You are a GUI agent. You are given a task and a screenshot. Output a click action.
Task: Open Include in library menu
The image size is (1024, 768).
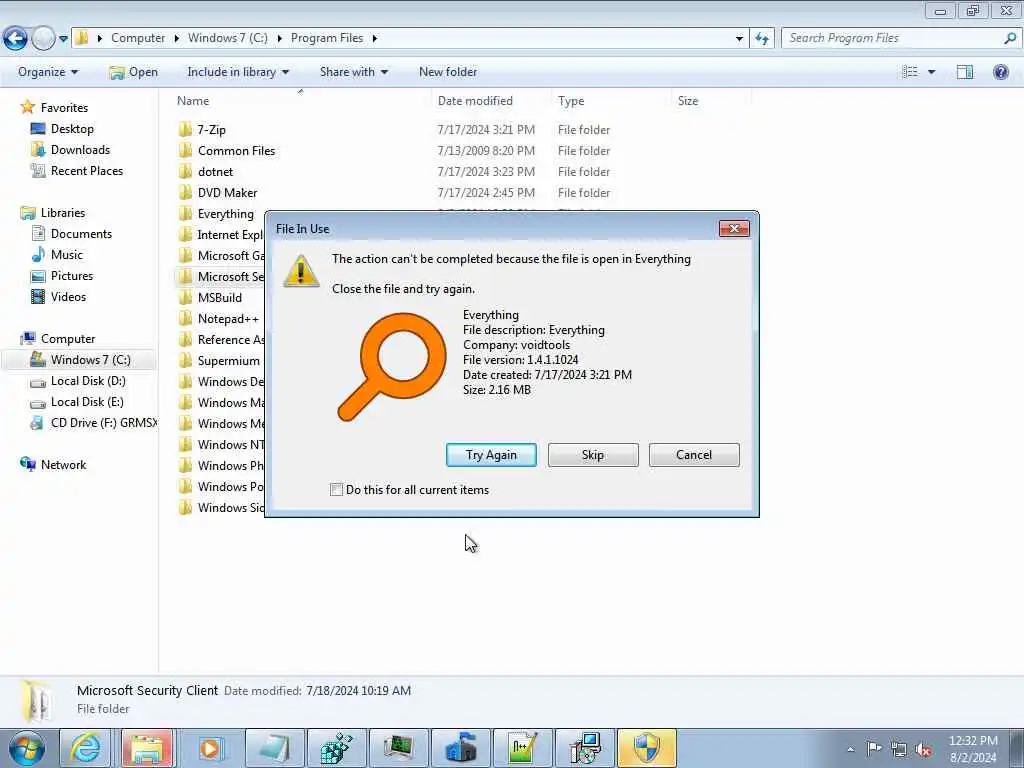pos(238,72)
